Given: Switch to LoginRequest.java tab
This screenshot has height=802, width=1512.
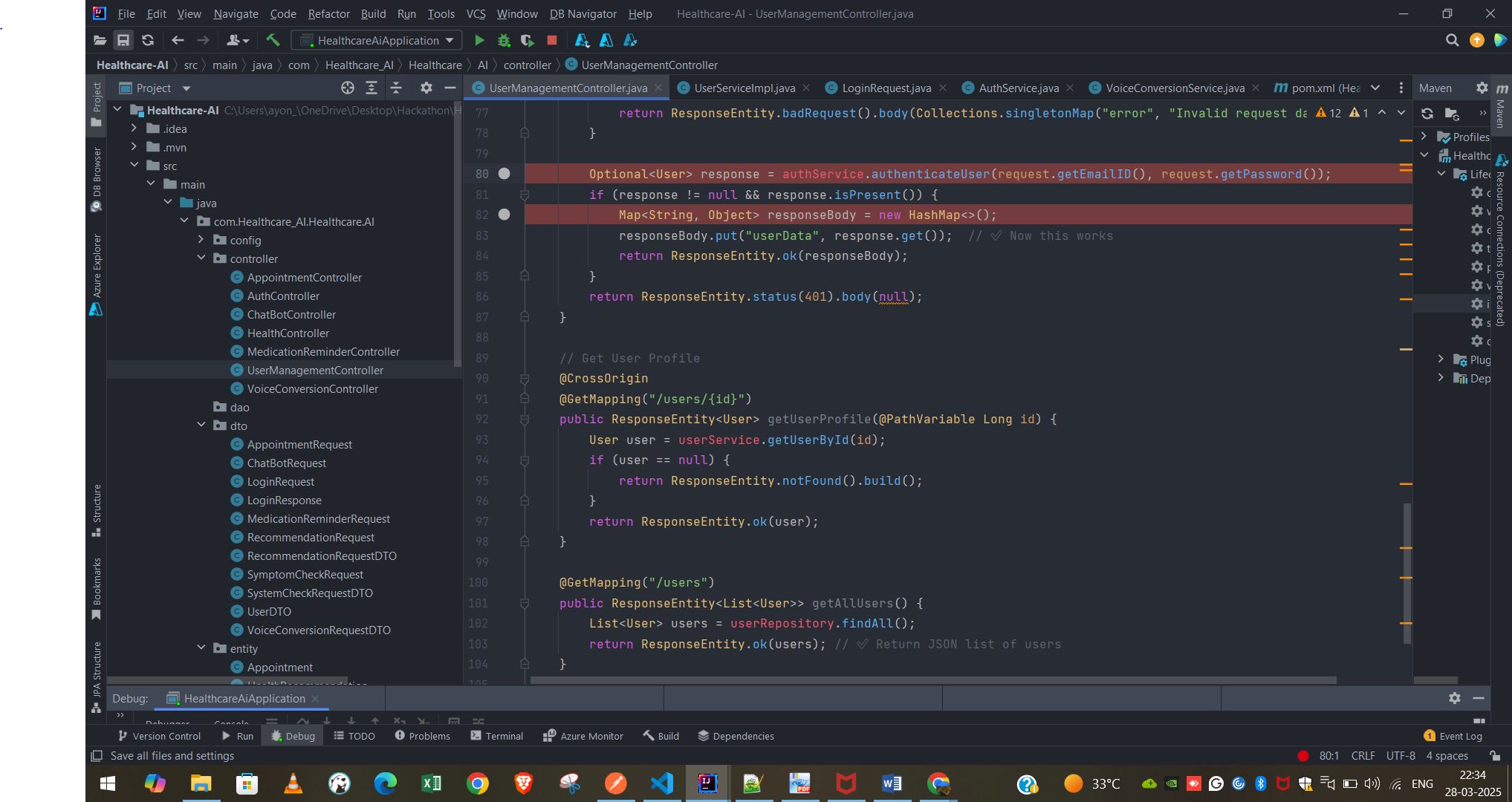Looking at the screenshot, I should 886,88.
